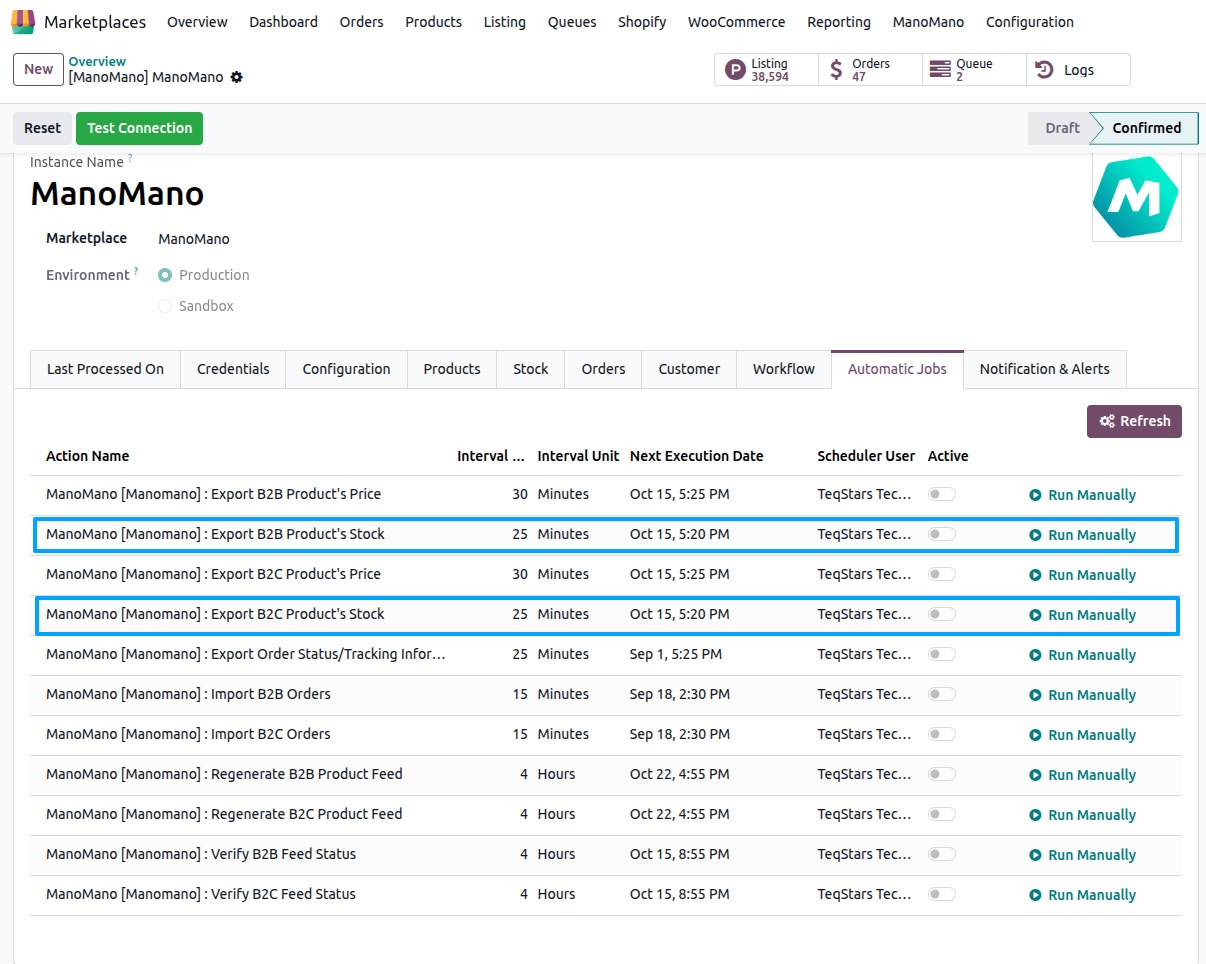1206x964 pixels.
Task: Open the Overview breadcrumb link
Action: point(97,62)
